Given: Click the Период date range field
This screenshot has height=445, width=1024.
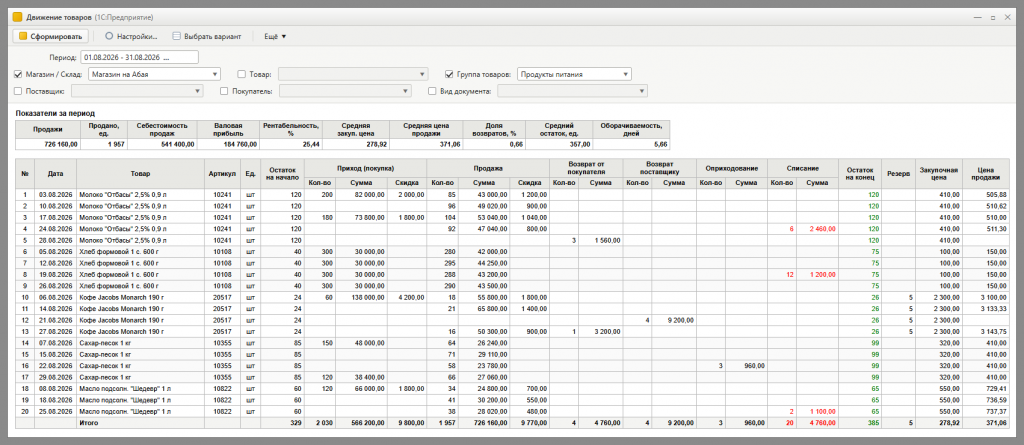Looking at the screenshot, I should (x=139, y=58).
